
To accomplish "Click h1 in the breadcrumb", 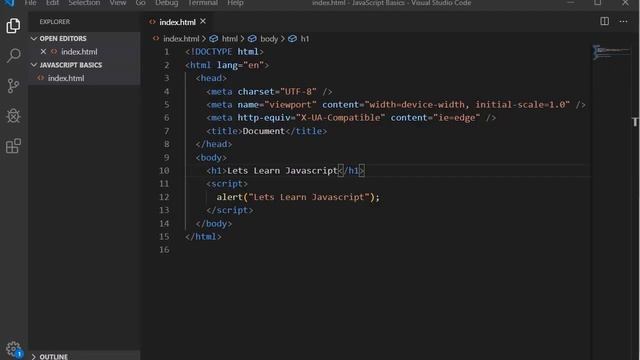I will 305,39.
